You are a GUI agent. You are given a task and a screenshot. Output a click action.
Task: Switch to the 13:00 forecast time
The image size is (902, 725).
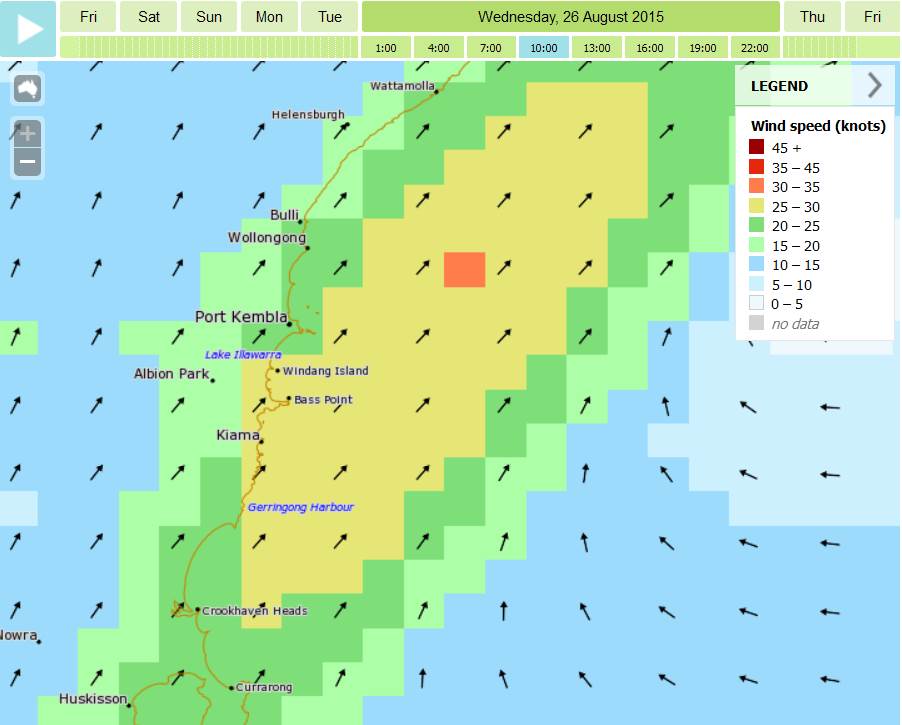(597, 48)
